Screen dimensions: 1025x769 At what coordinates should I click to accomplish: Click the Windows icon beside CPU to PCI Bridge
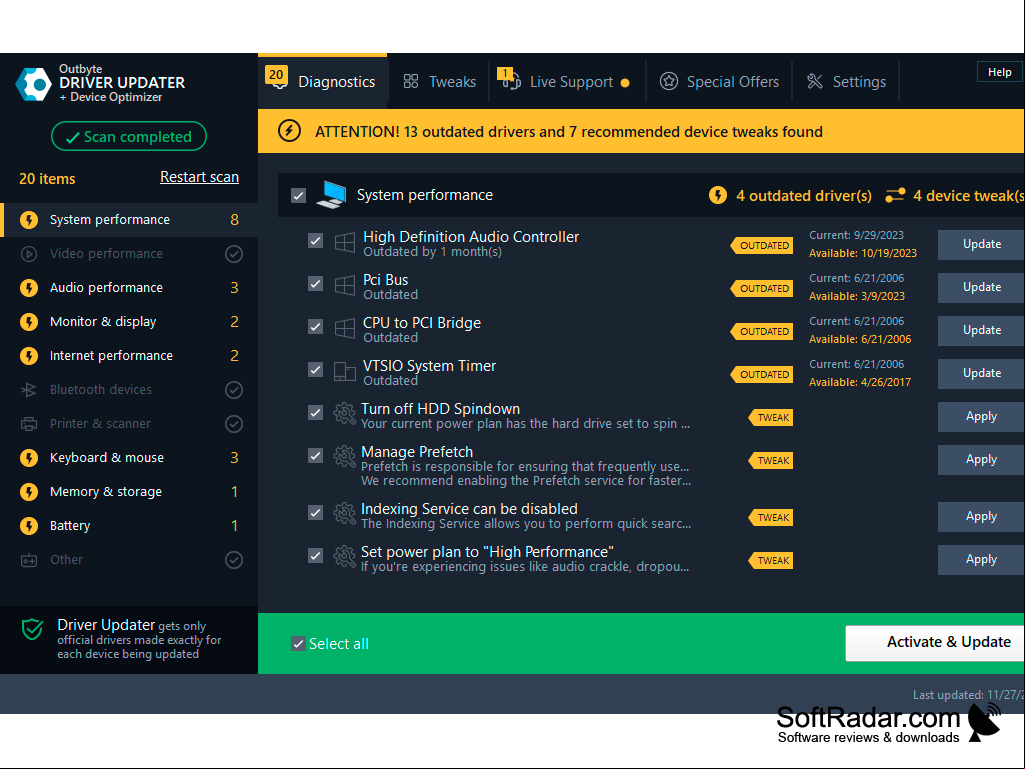[344, 328]
